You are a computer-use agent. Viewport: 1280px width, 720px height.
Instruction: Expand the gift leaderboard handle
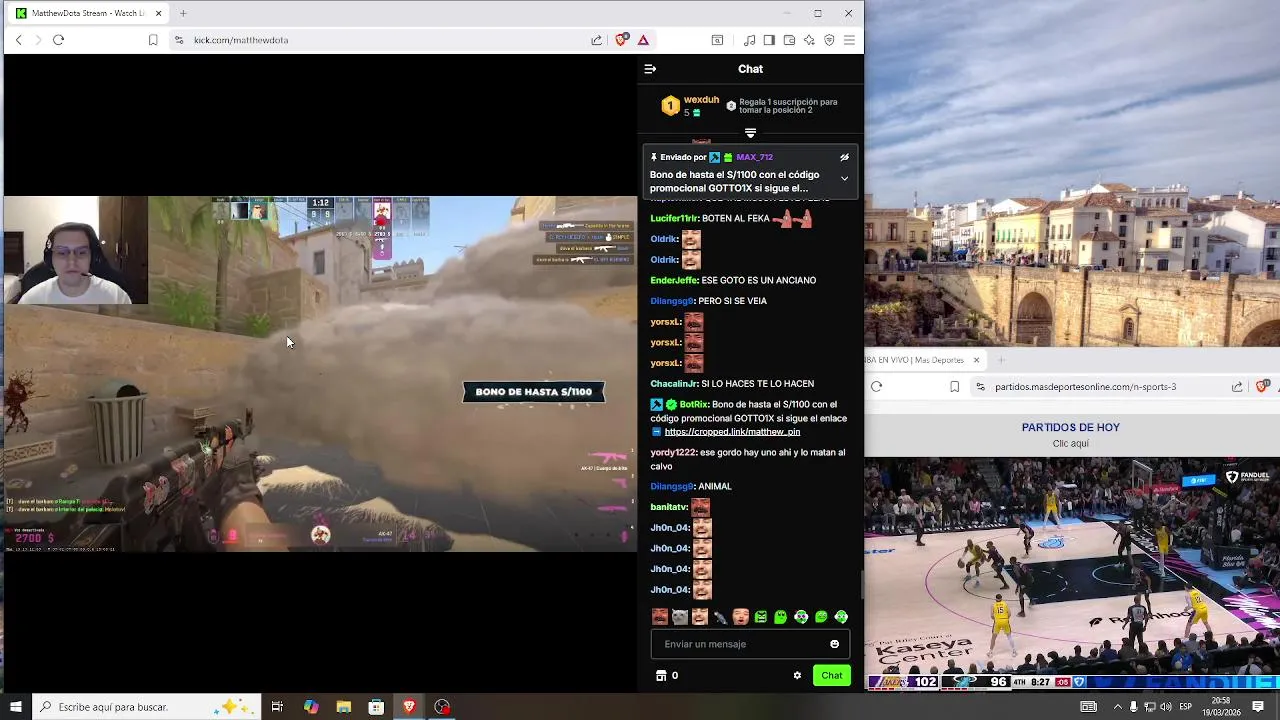click(750, 133)
